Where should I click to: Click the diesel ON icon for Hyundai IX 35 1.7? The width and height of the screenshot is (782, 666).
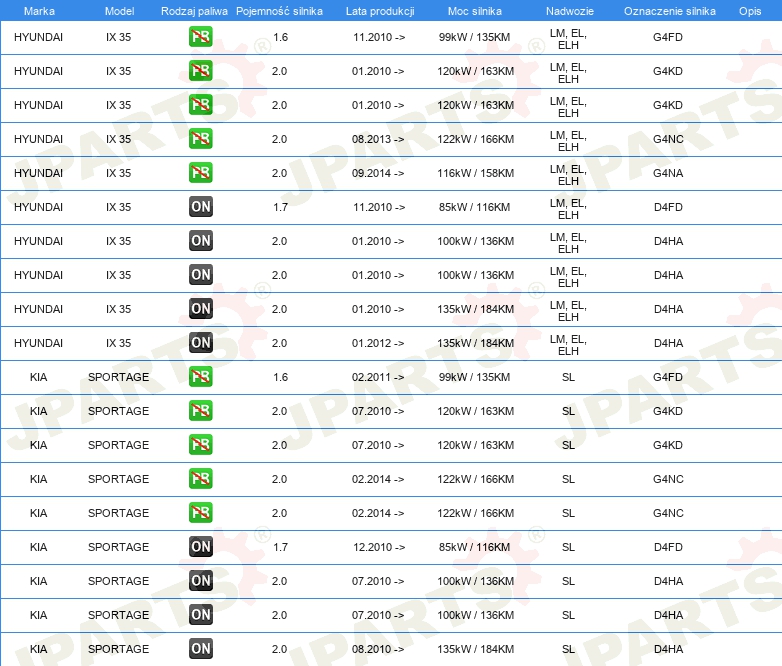click(x=201, y=207)
